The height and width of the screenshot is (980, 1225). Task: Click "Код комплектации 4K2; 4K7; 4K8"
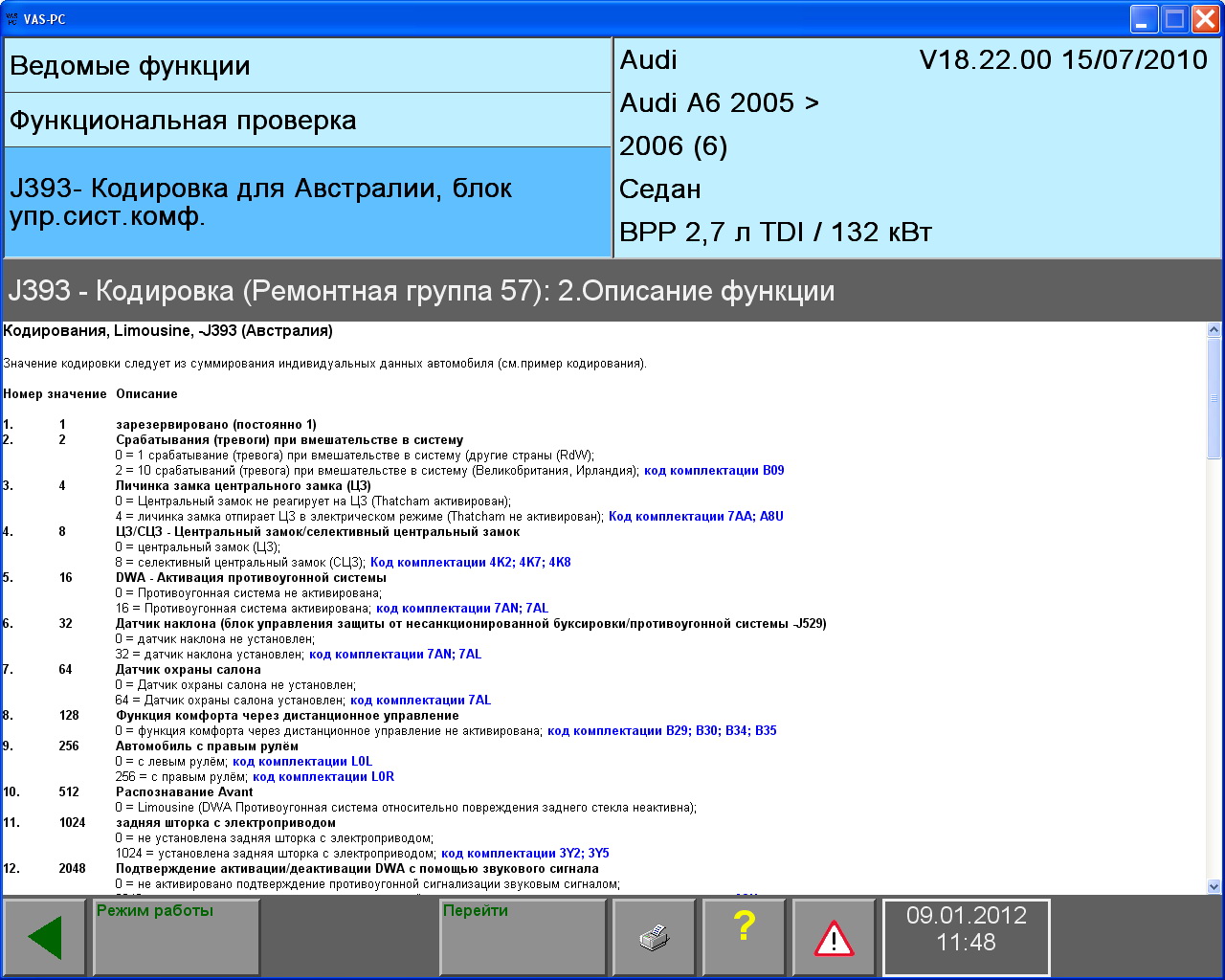[x=471, y=563]
